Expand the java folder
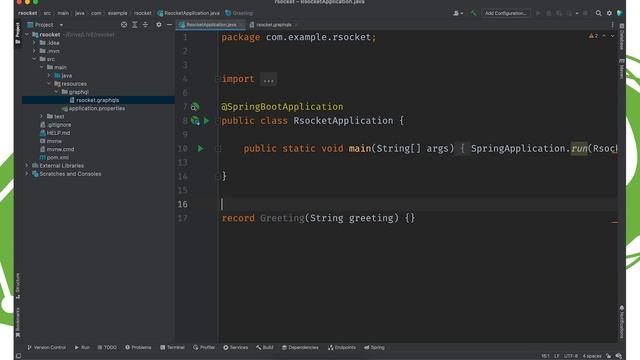Screen dimensions: 640x360 [x=49, y=76]
